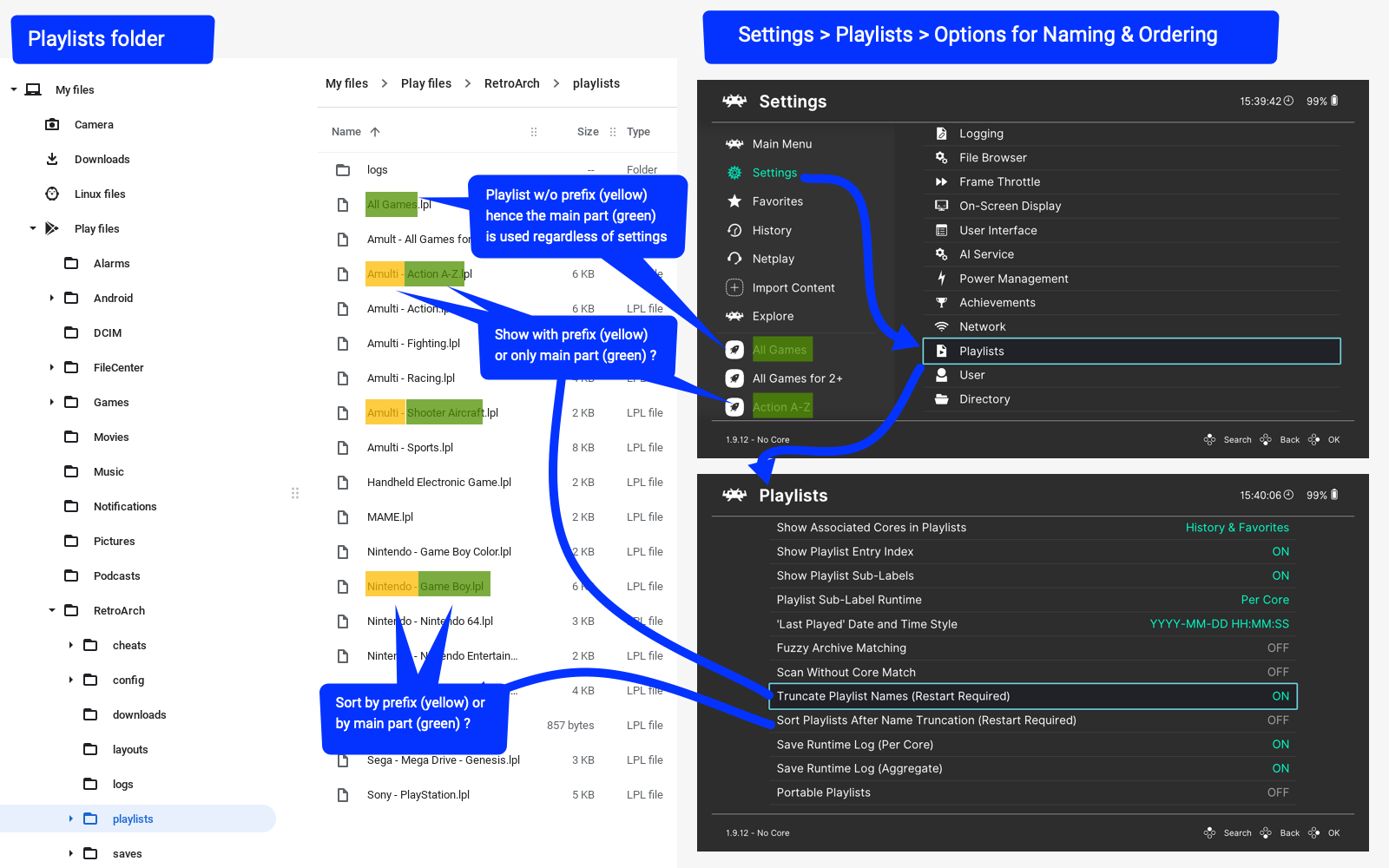1389x868 pixels.
Task: Click the Power Management lightning icon
Action: click(941, 279)
